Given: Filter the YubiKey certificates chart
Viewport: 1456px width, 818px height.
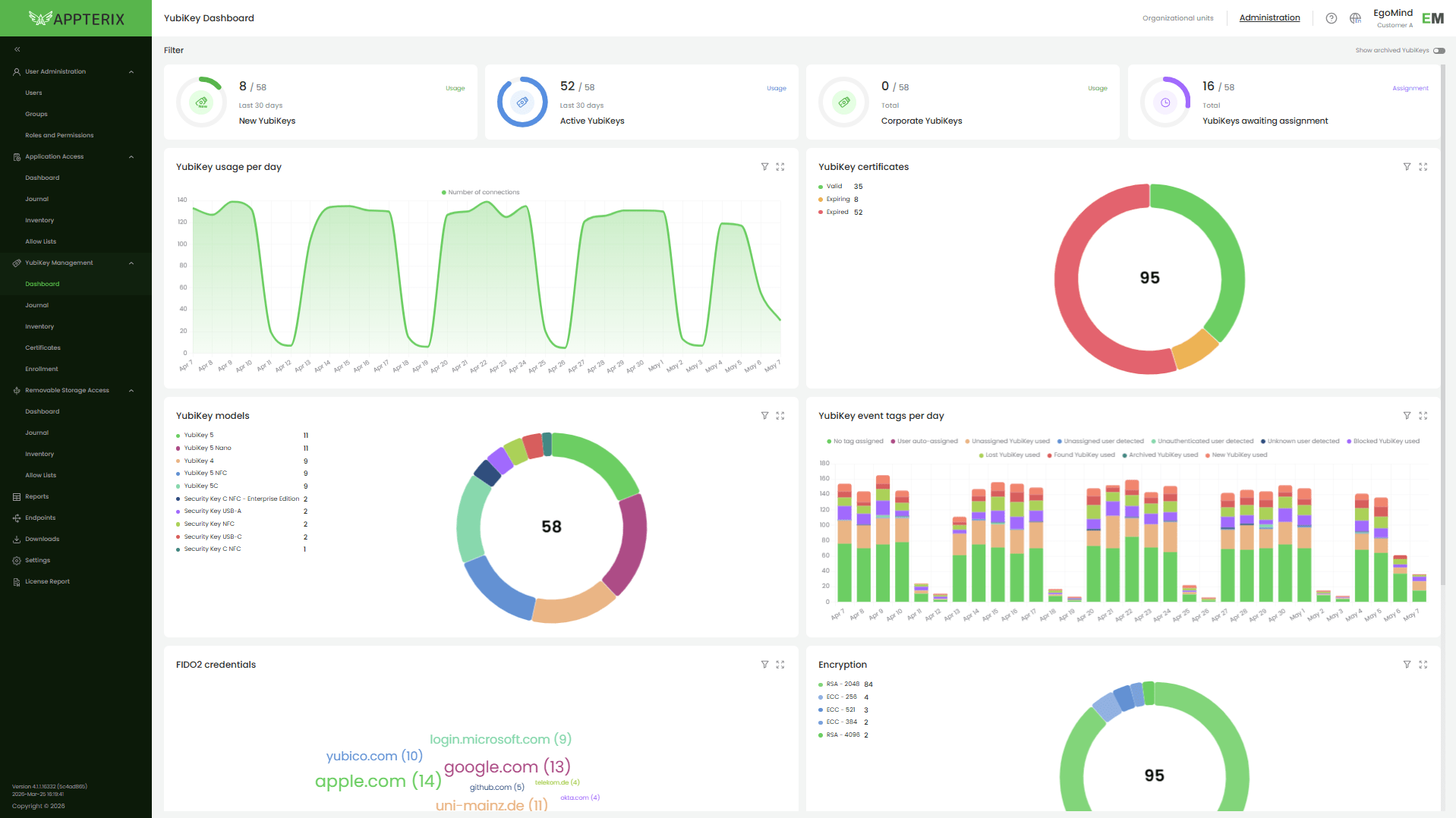Looking at the screenshot, I should (x=1407, y=167).
